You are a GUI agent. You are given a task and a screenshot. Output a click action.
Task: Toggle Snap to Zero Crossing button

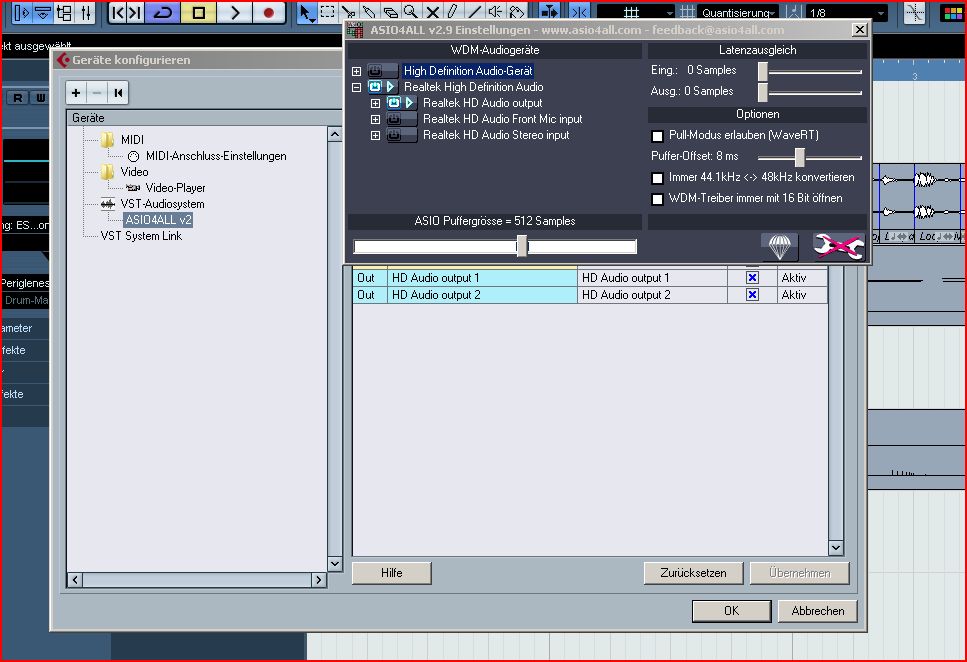pos(915,12)
